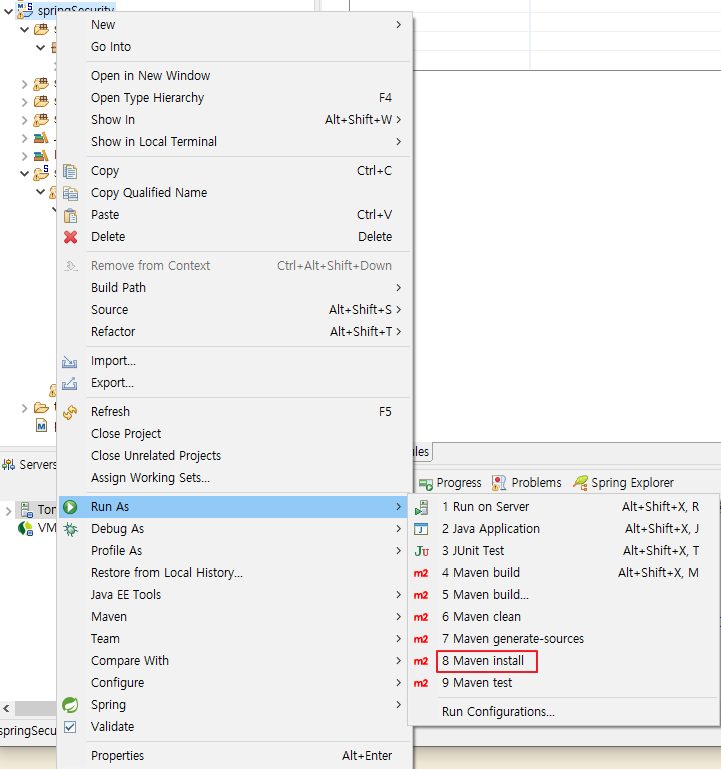Open Restore from Local History...
The height and width of the screenshot is (769, 721).
click(167, 572)
